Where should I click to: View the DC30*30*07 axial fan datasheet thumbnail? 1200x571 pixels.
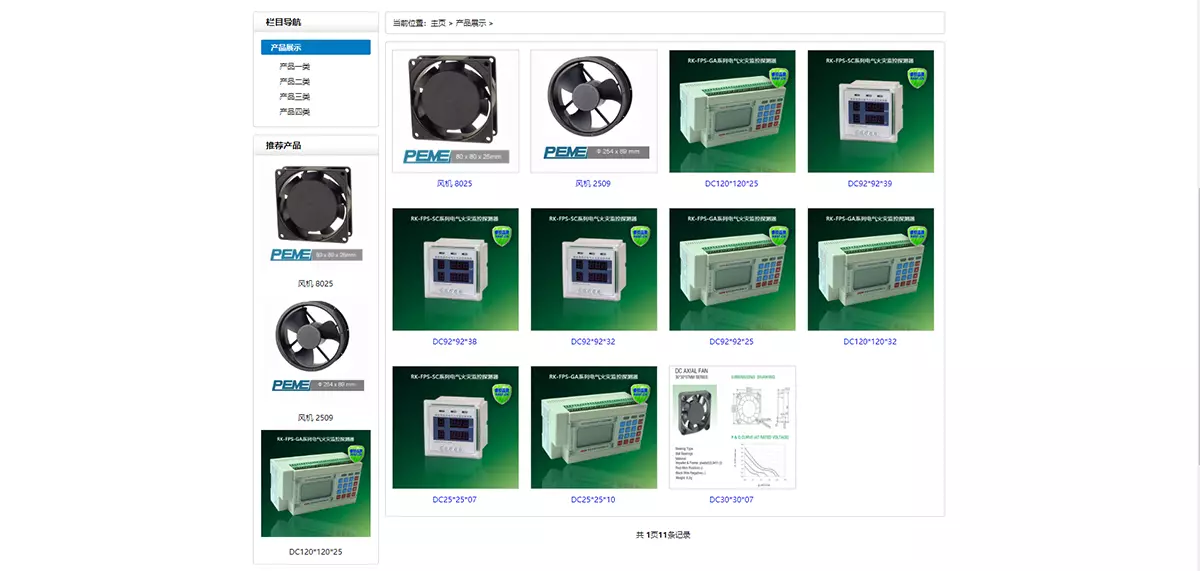(732, 427)
